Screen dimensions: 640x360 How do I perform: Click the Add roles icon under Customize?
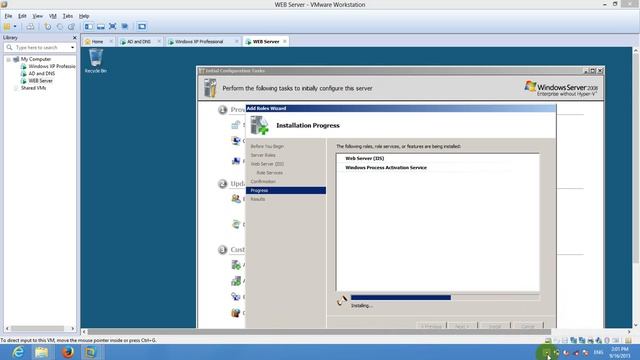click(x=236, y=265)
